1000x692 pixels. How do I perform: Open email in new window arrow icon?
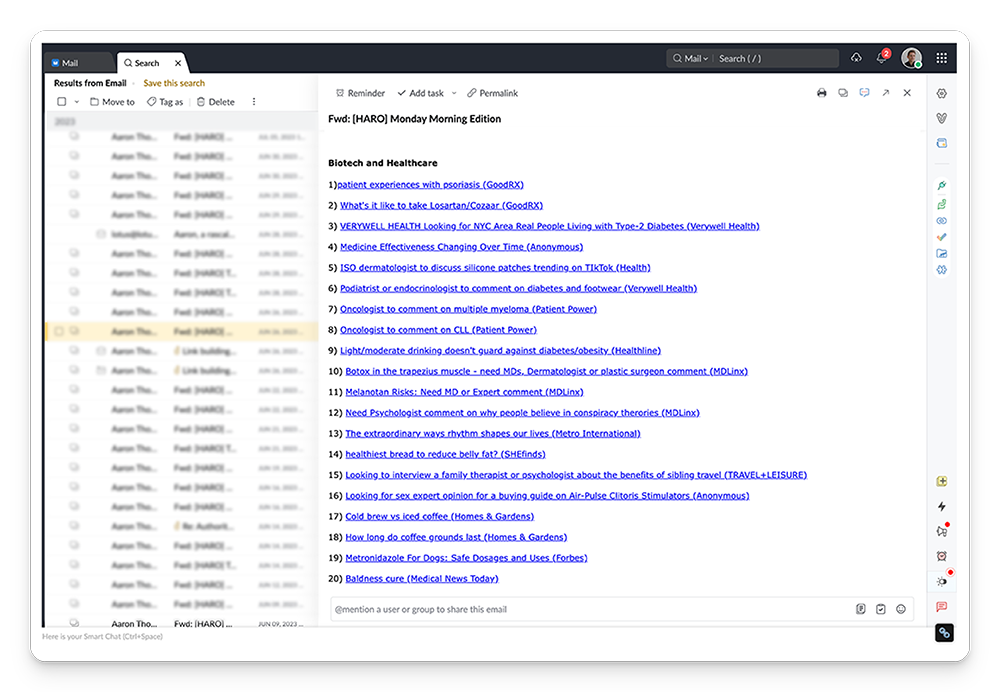pyautogui.click(x=886, y=93)
